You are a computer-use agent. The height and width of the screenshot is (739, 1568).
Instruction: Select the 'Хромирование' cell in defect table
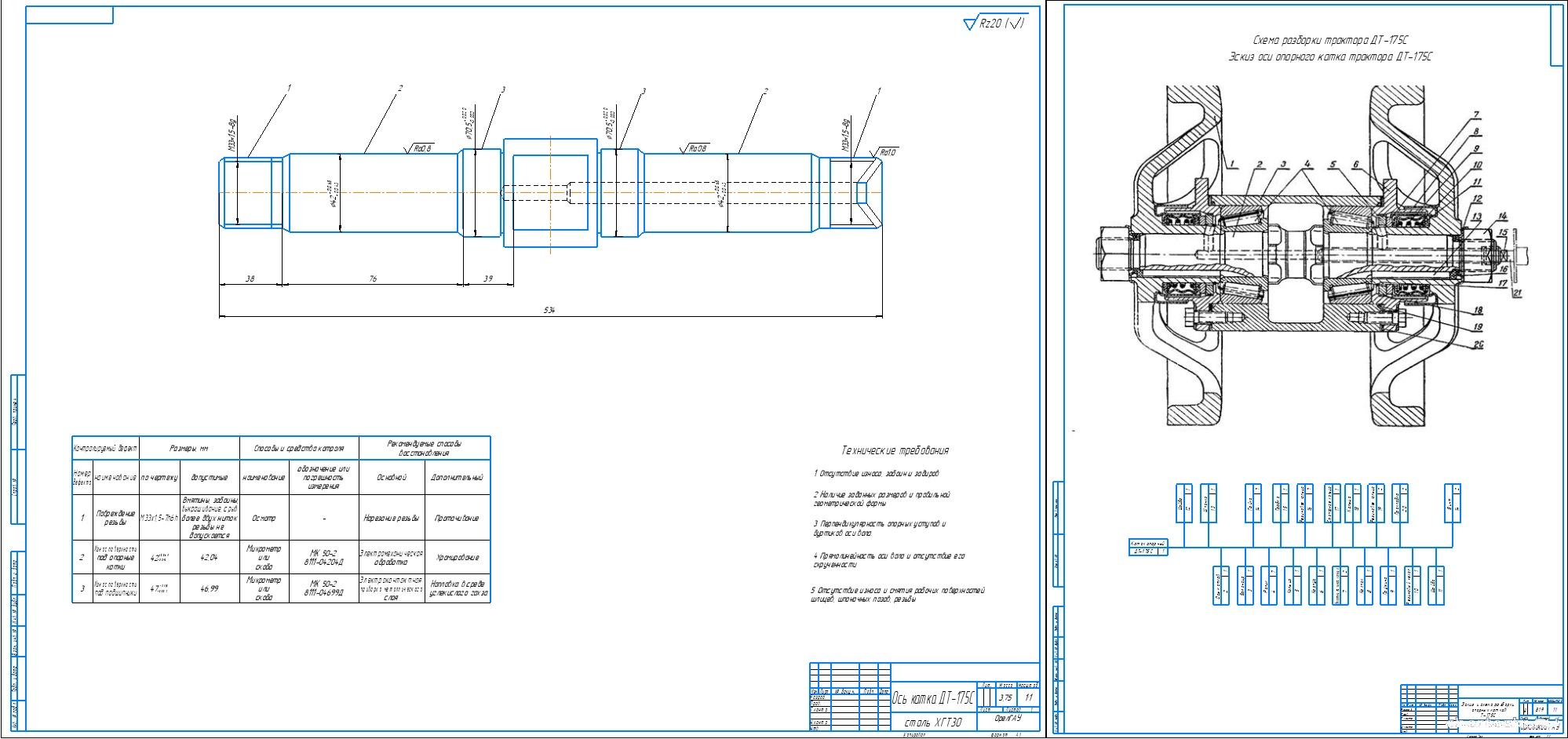coord(458,558)
